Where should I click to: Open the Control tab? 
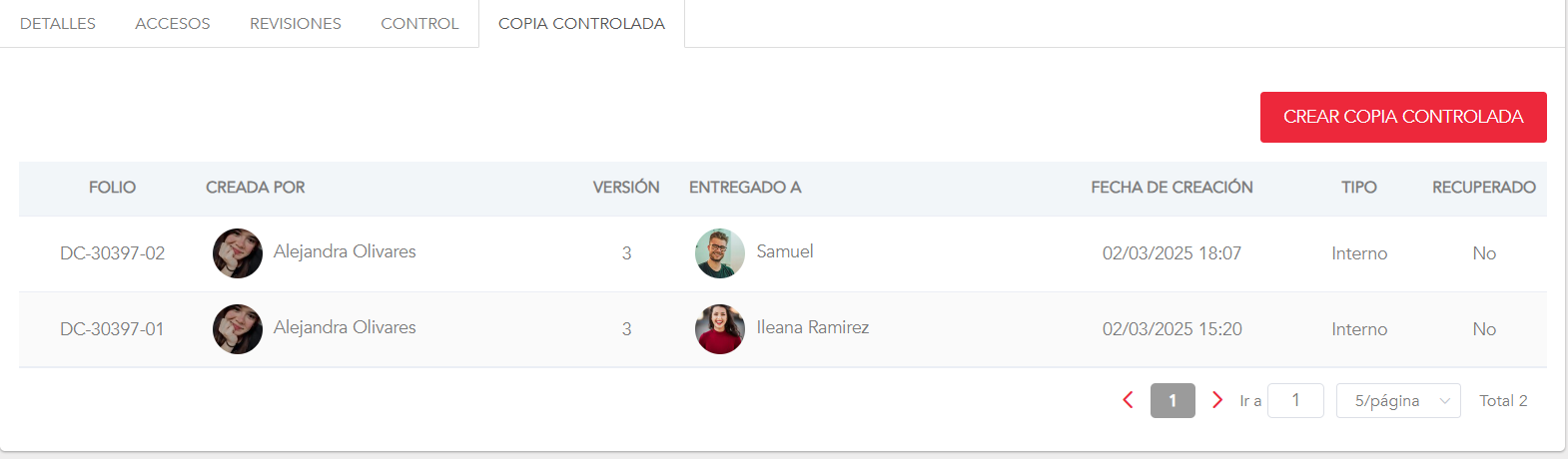419,23
